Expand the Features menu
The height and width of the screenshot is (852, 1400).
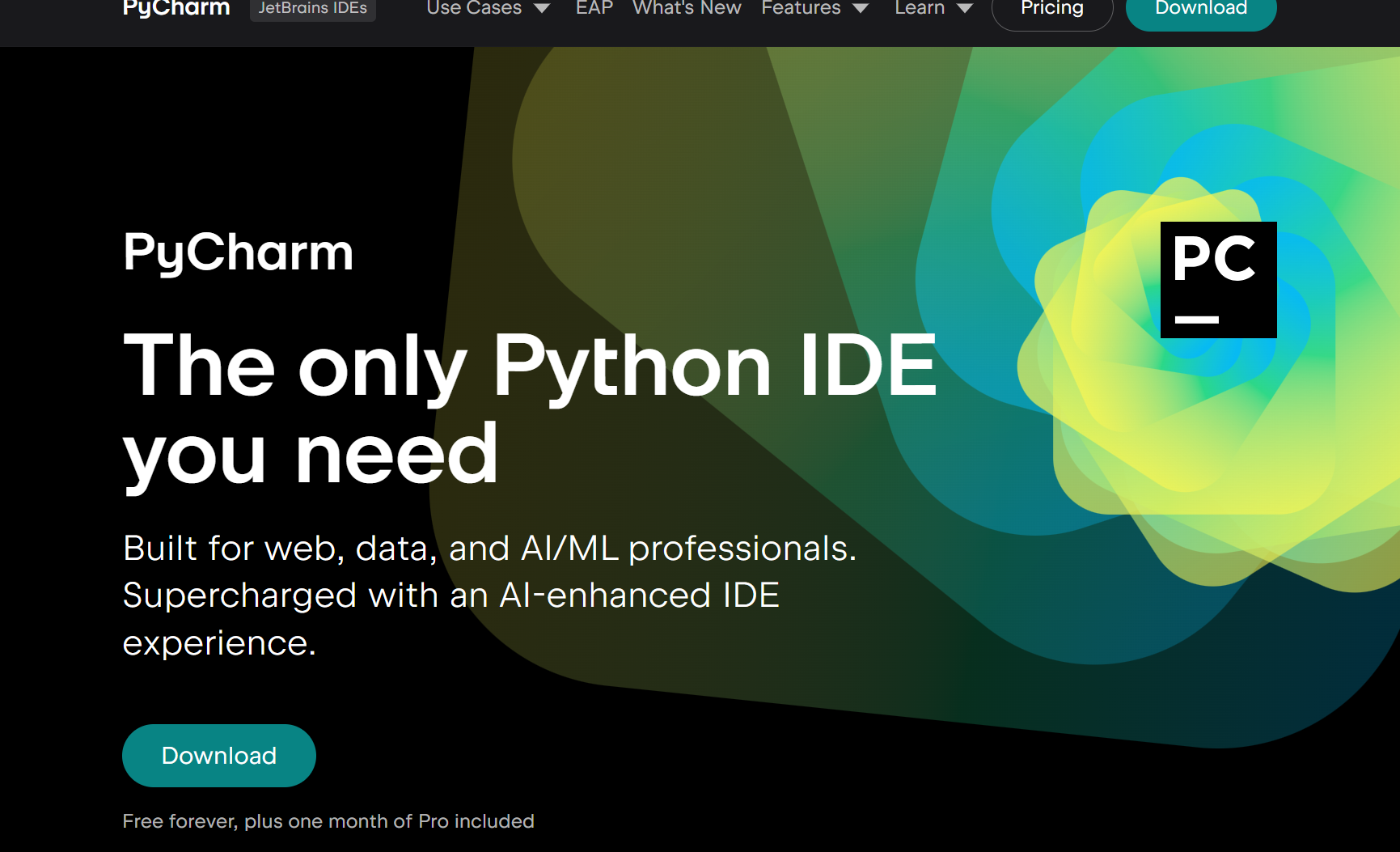(815, 9)
